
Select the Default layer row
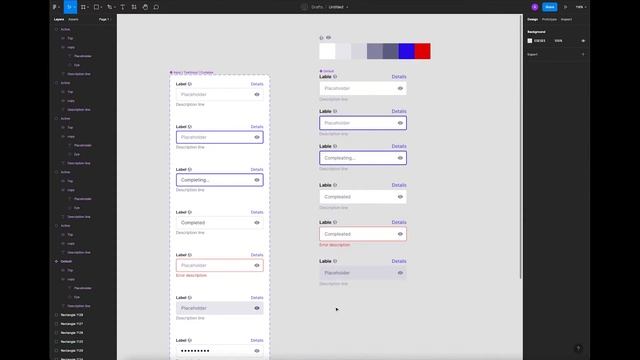(x=83, y=261)
